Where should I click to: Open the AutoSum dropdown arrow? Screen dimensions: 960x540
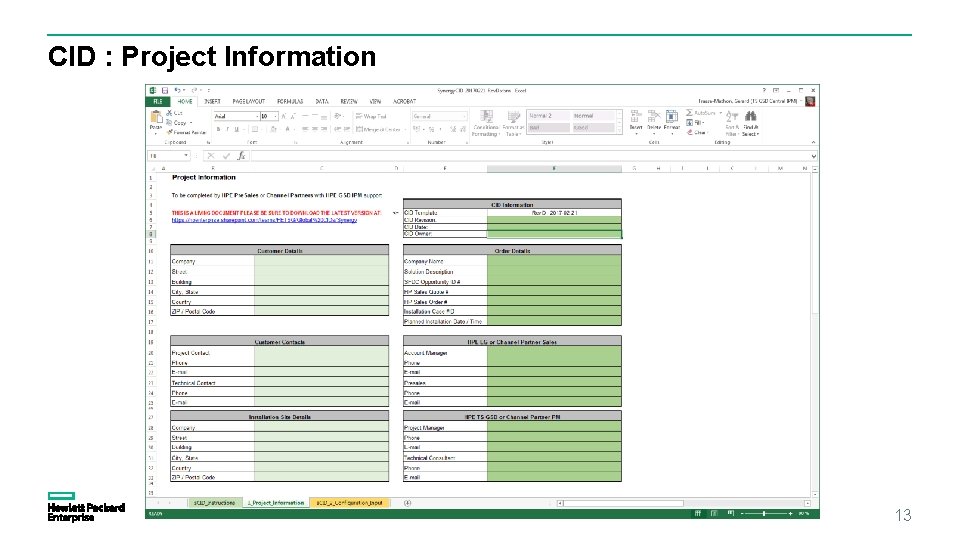coord(720,113)
